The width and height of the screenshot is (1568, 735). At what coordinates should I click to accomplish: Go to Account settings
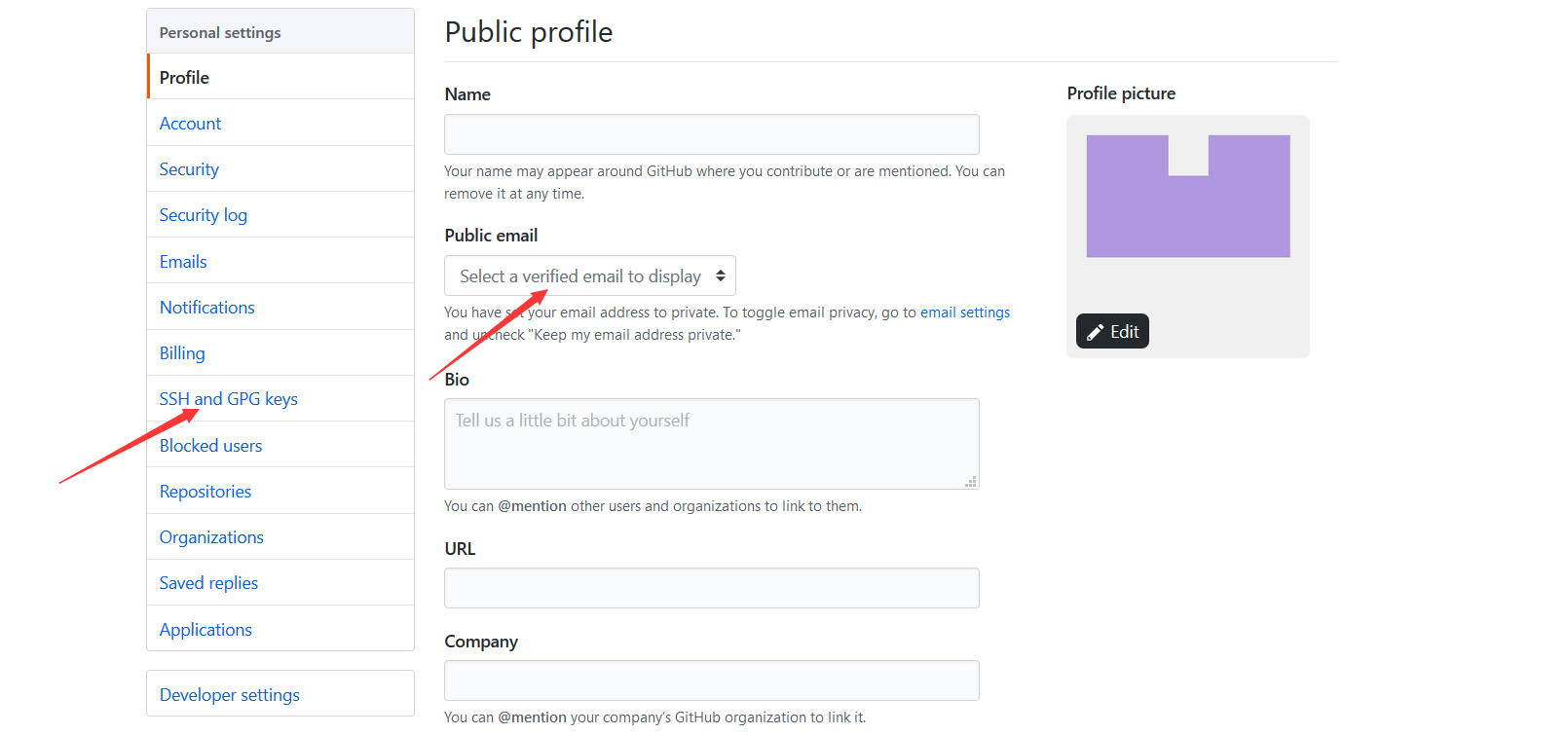click(190, 124)
